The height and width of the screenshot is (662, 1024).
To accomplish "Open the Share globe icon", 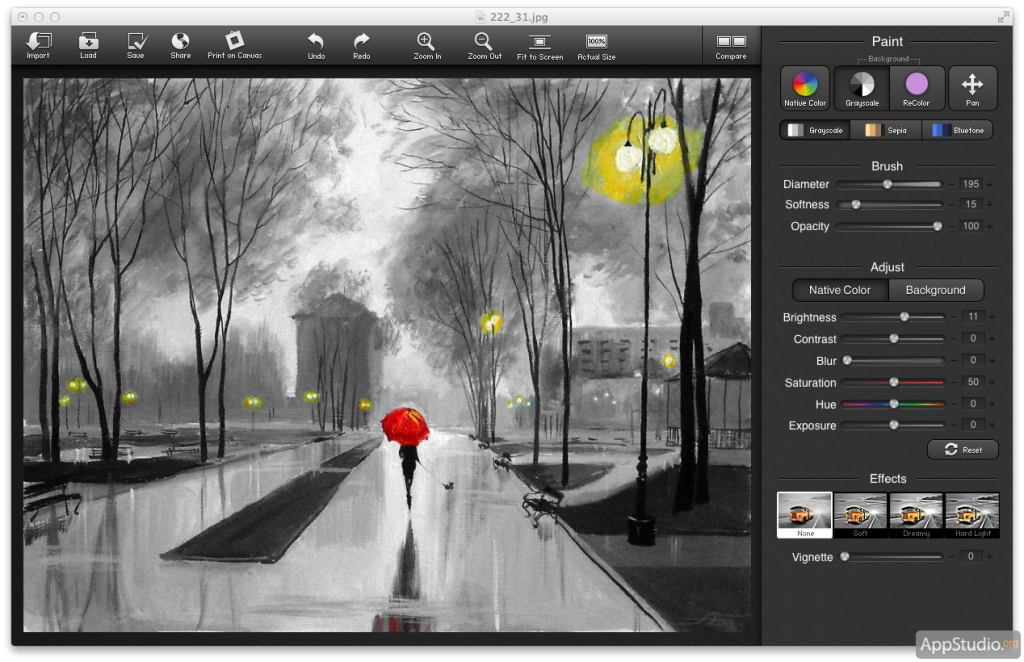I will (180, 42).
